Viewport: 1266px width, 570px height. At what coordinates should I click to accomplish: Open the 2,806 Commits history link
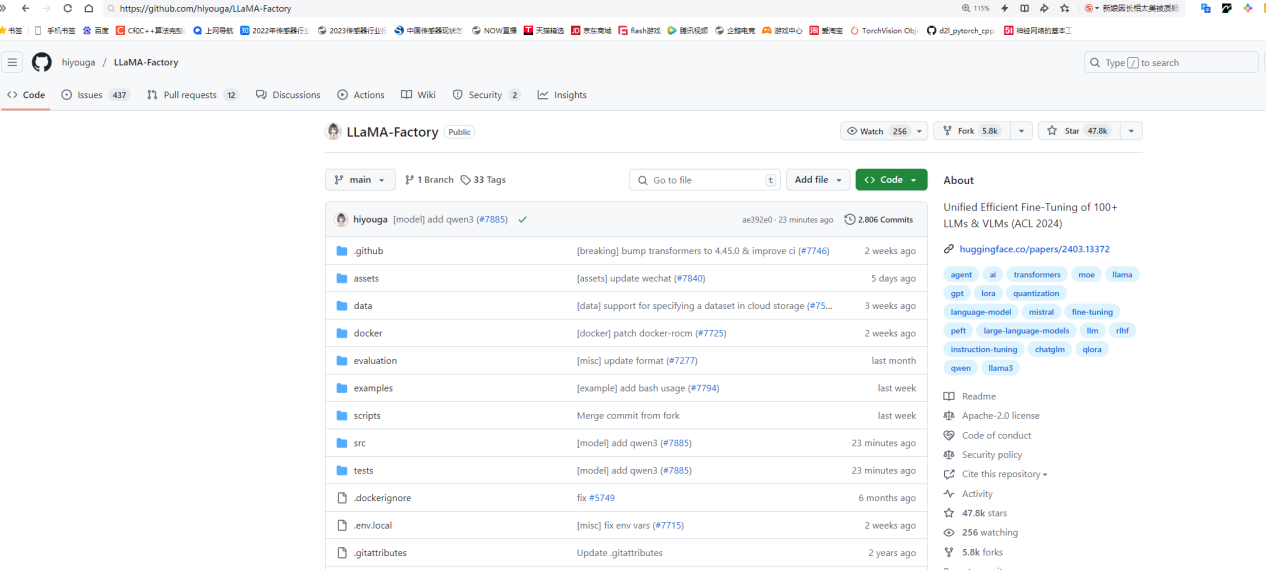878,219
